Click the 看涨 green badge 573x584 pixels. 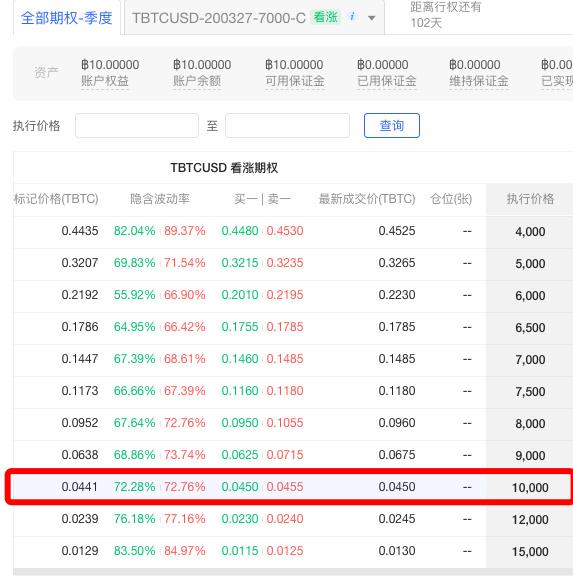325,17
